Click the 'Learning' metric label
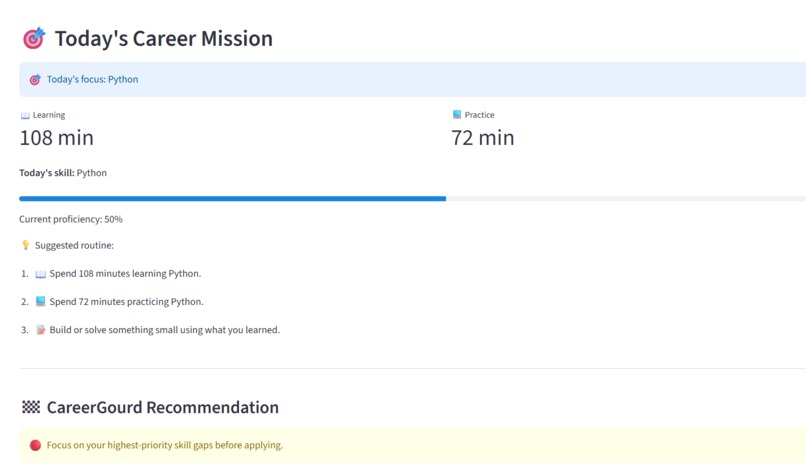Screen dimensions: 806x473 [x=49, y=115]
